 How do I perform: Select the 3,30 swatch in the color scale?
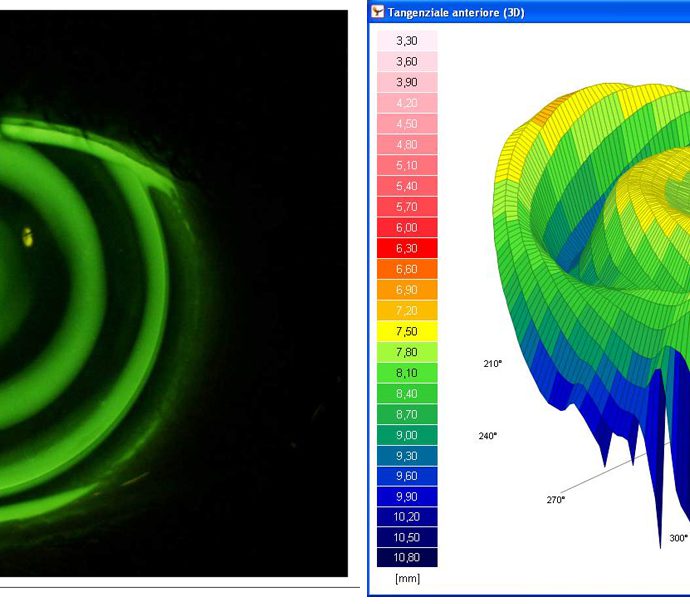pos(406,40)
